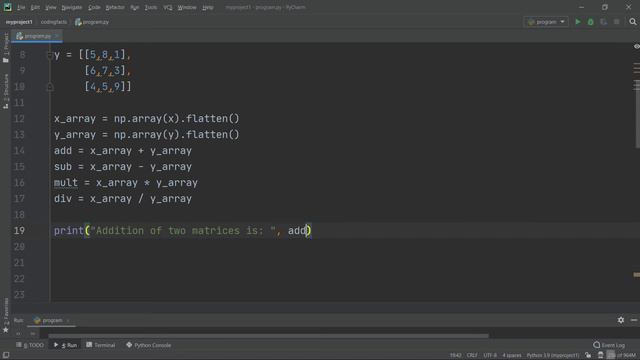Open the Structure tool window sidebar button
Screen dimensions: 640x360
click(x=6, y=91)
